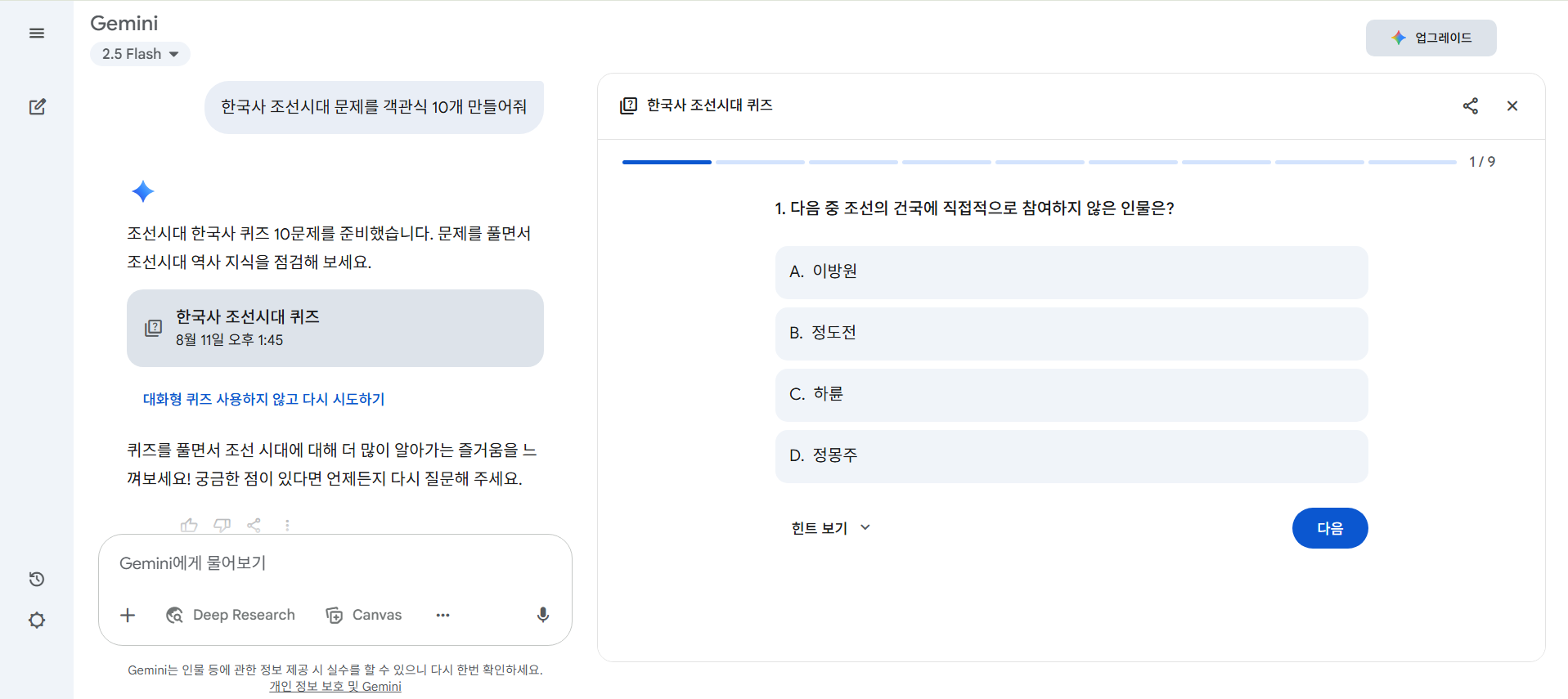The height and width of the screenshot is (699, 1568).
Task: Click the 다음 button to go next
Action: 1329,528
